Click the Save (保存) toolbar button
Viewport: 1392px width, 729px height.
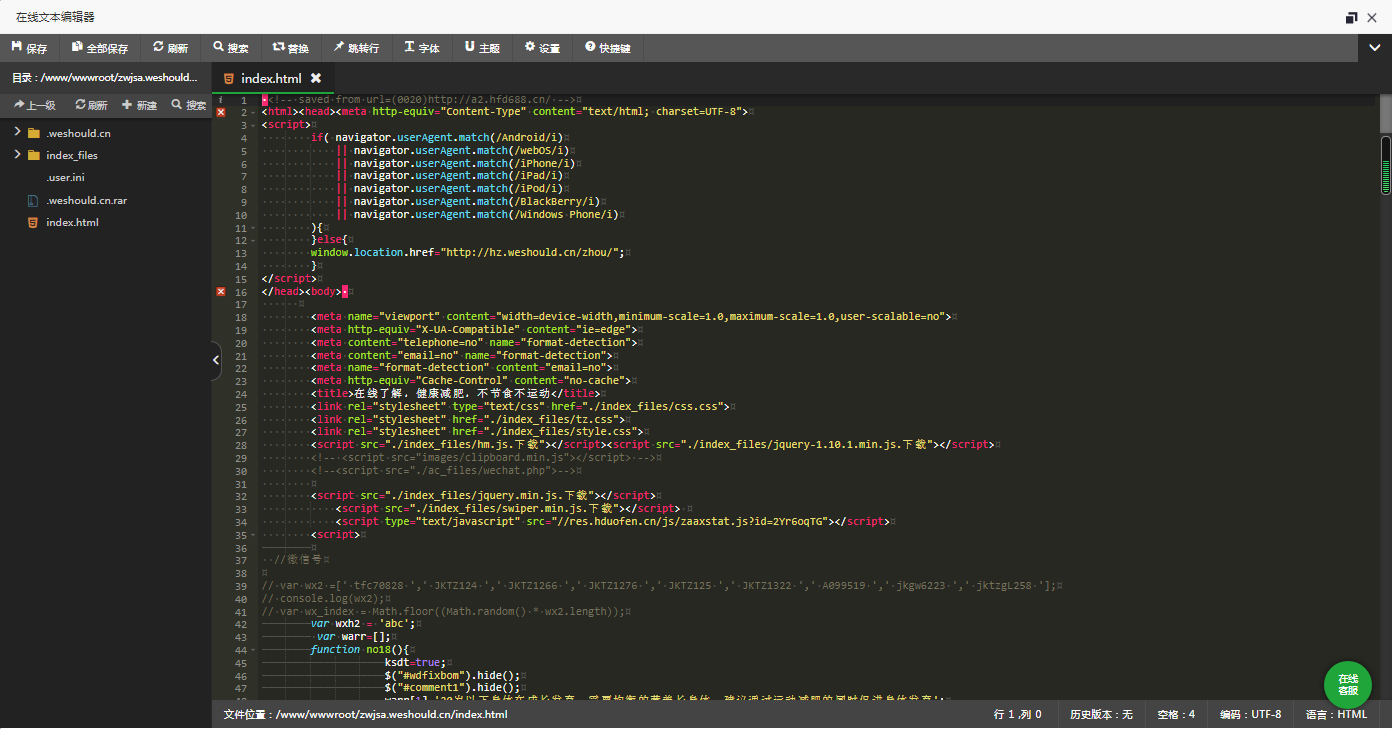tap(30, 48)
